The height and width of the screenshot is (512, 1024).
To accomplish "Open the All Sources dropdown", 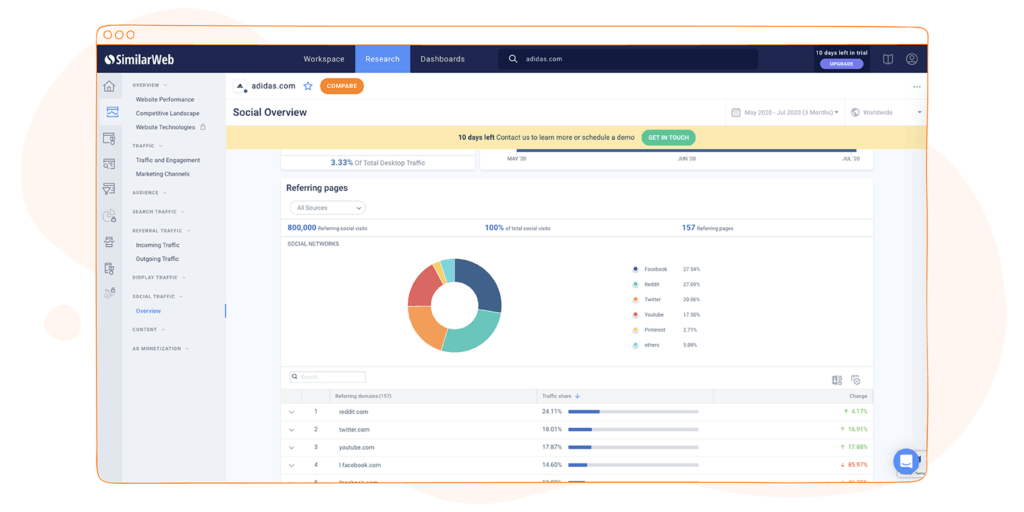I will pyautogui.click(x=328, y=208).
